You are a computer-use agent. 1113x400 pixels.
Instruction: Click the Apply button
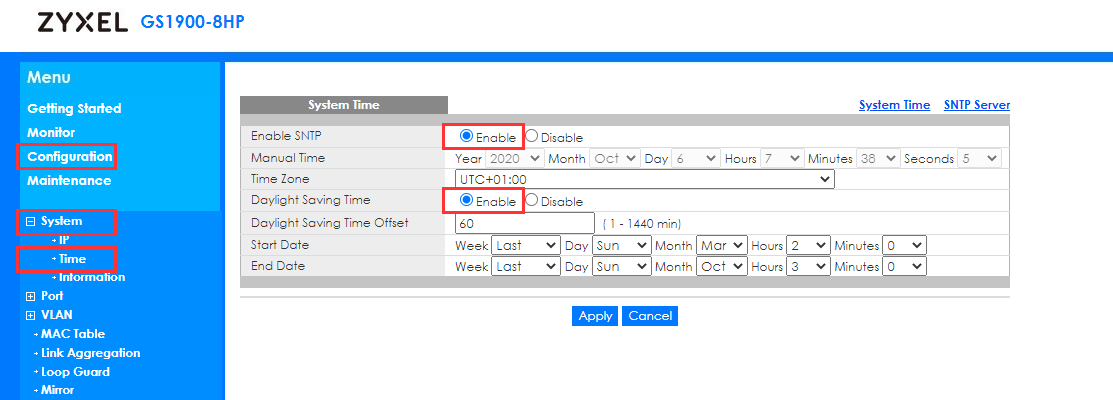[x=595, y=316]
